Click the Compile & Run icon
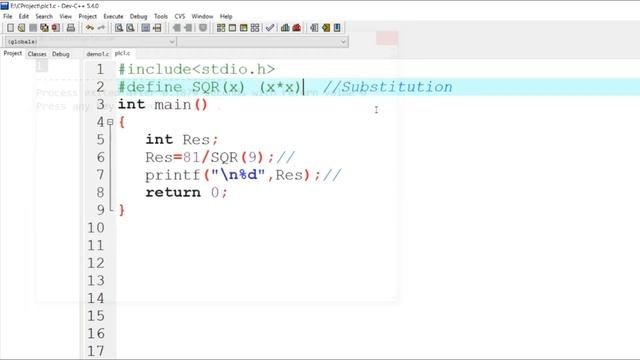Image resolution: width=640 pixels, height=360 pixels. 244,28
